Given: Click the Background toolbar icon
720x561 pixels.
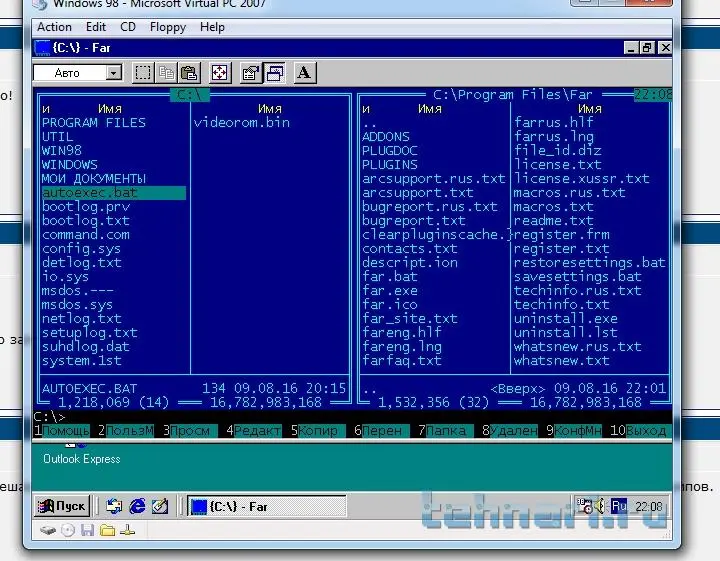Looking at the screenshot, I should tap(274, 73).
